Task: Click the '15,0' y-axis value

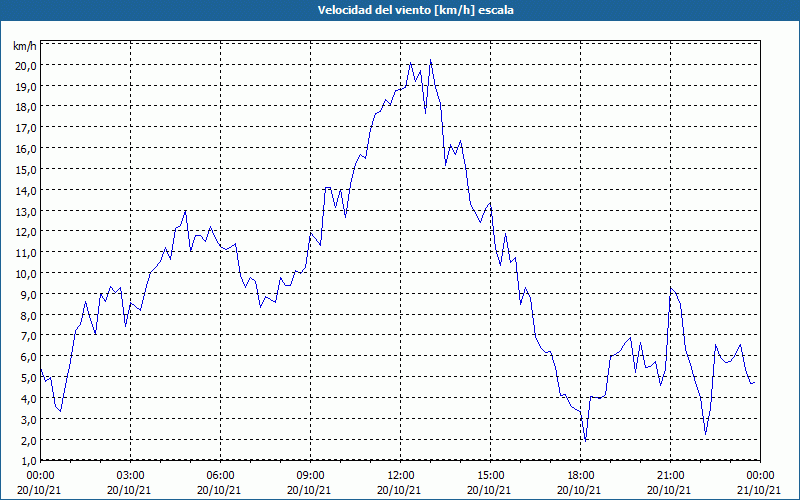Action: 26,170
